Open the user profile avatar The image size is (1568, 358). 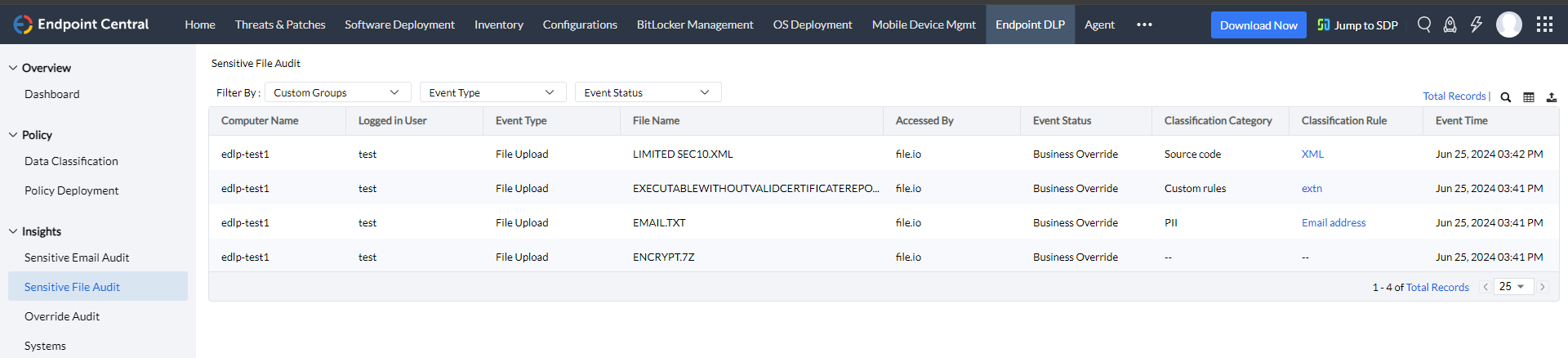(1508, 25)
